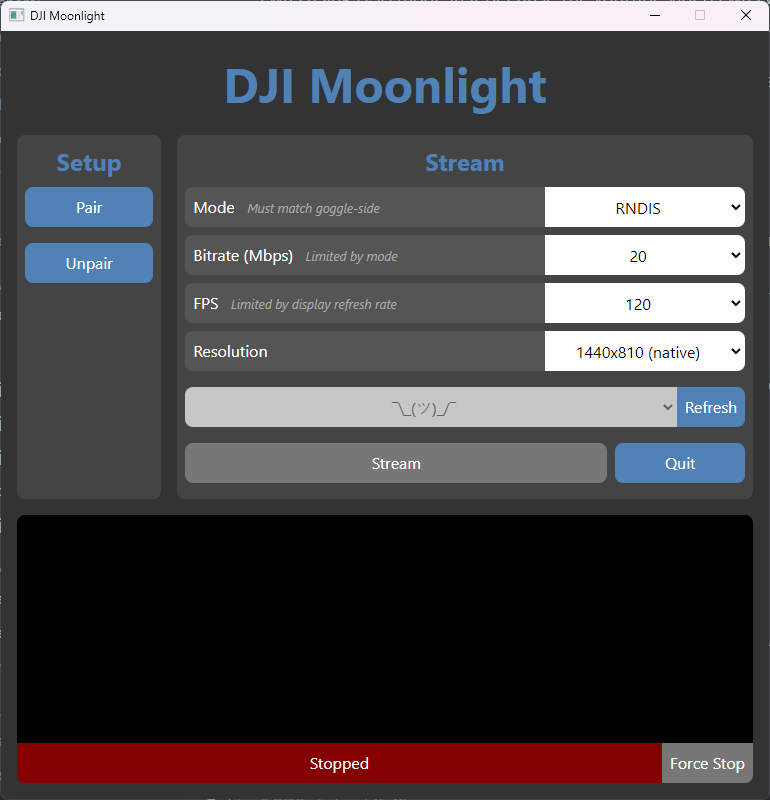Click the 'Must match goggle-side' hint

point(314,209)
